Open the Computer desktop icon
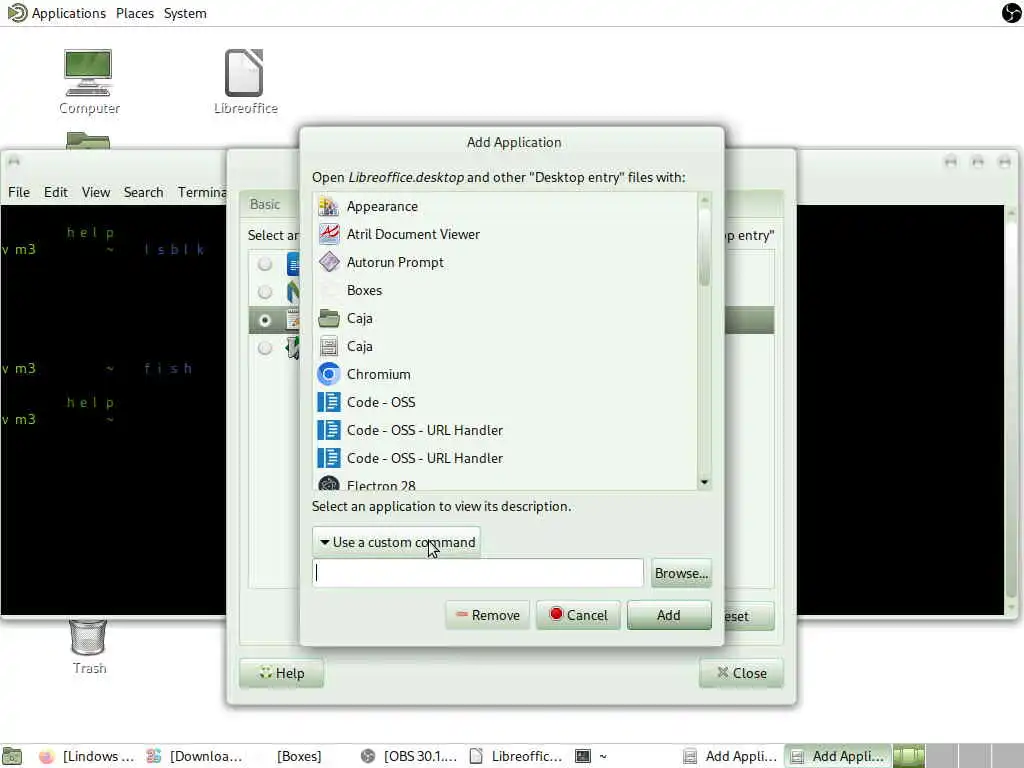The height and width of the screenshot is (768, 1024). (x=89, y=82)
